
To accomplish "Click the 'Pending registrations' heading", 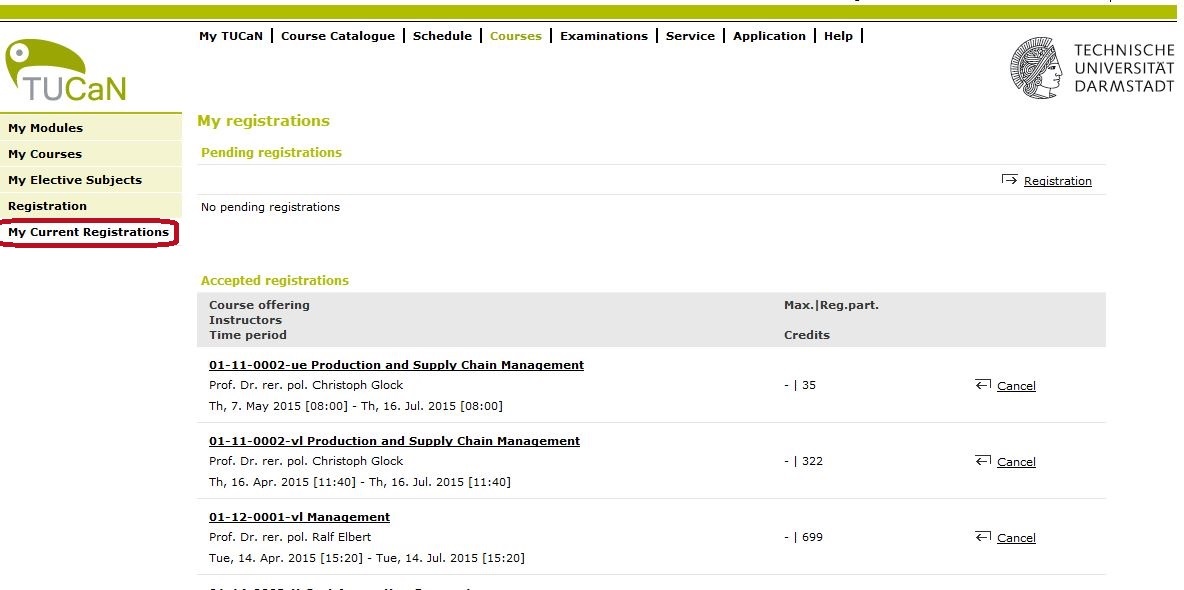I will click(x=271, y=153).
